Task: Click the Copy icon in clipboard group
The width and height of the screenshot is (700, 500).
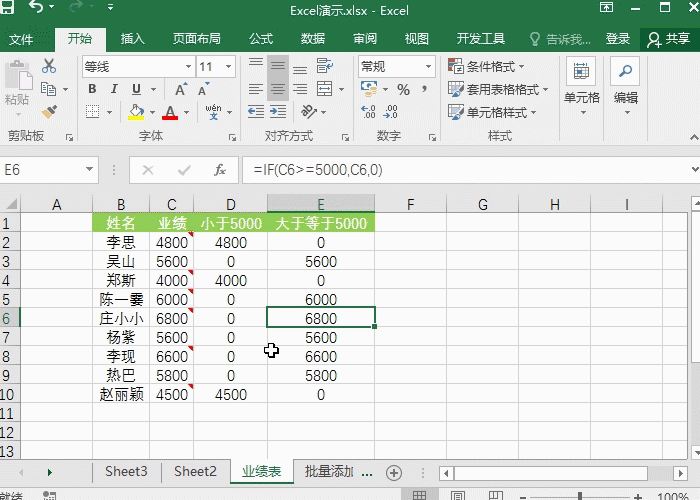Action: click(x=48, y=89)
